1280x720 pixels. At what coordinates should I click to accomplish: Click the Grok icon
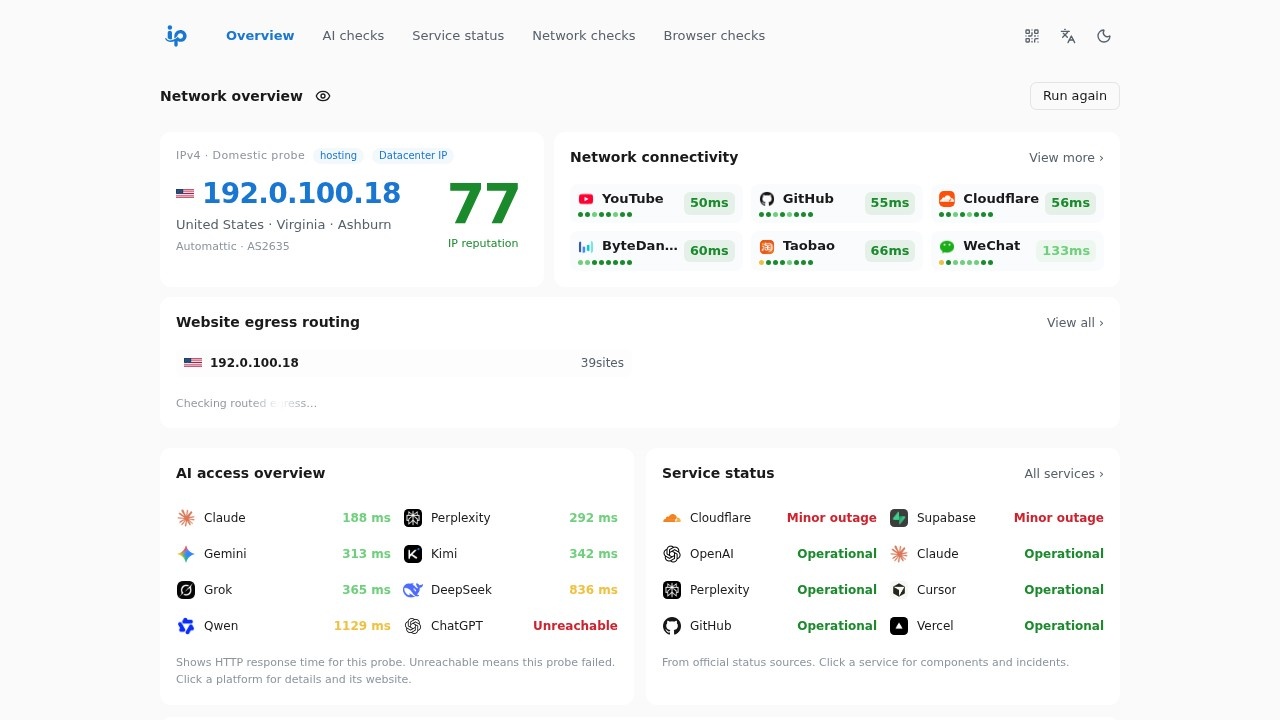(186, 590)
